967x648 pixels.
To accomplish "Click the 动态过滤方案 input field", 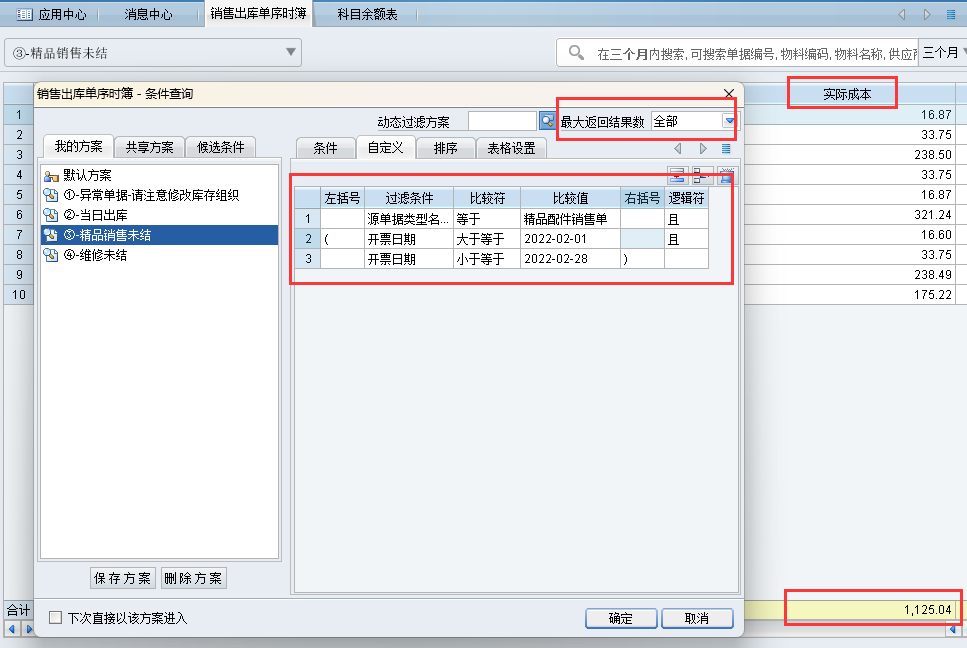I will 502,121.
